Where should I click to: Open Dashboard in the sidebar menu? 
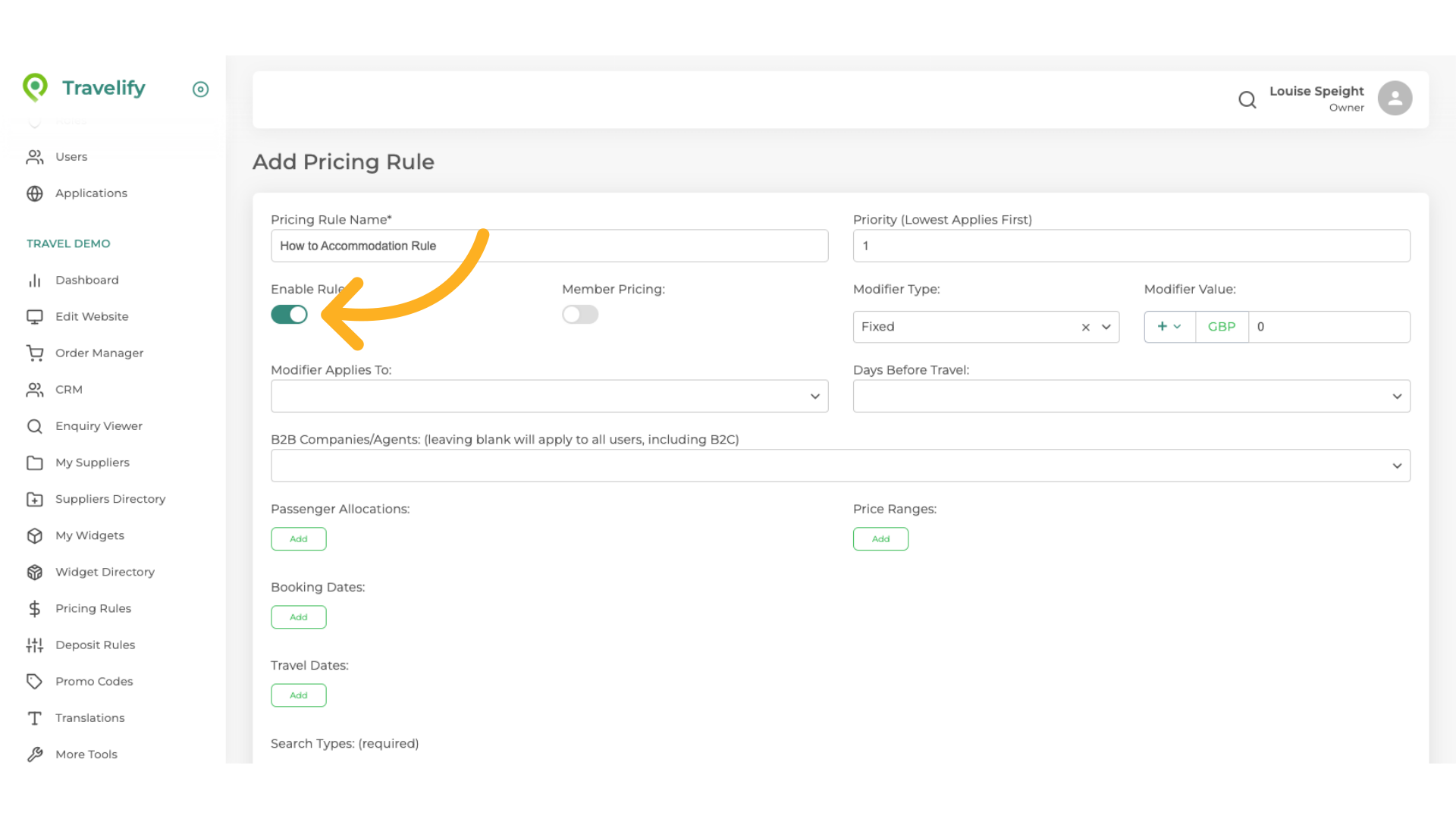click(86, 280)
